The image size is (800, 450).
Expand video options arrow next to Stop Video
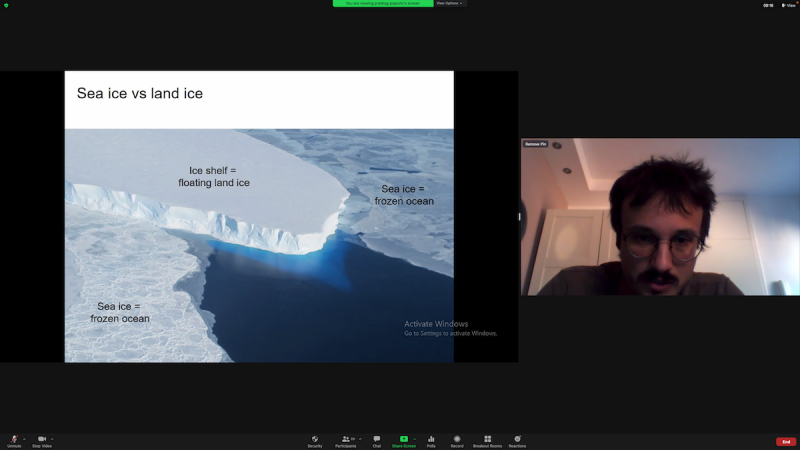click(x=53, y=438)
